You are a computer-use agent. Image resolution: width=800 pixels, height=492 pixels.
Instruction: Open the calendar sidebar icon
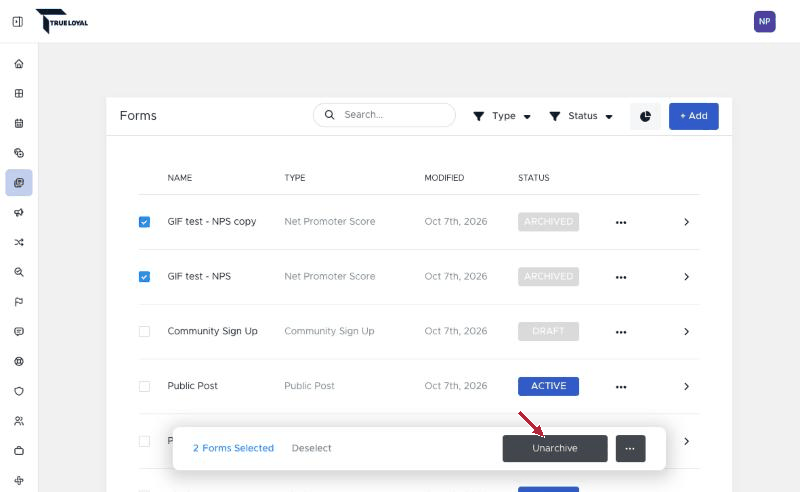point(19,123)
